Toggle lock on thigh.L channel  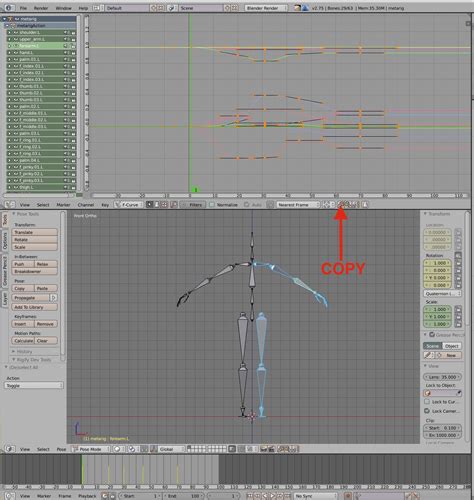tap(73, 187)
